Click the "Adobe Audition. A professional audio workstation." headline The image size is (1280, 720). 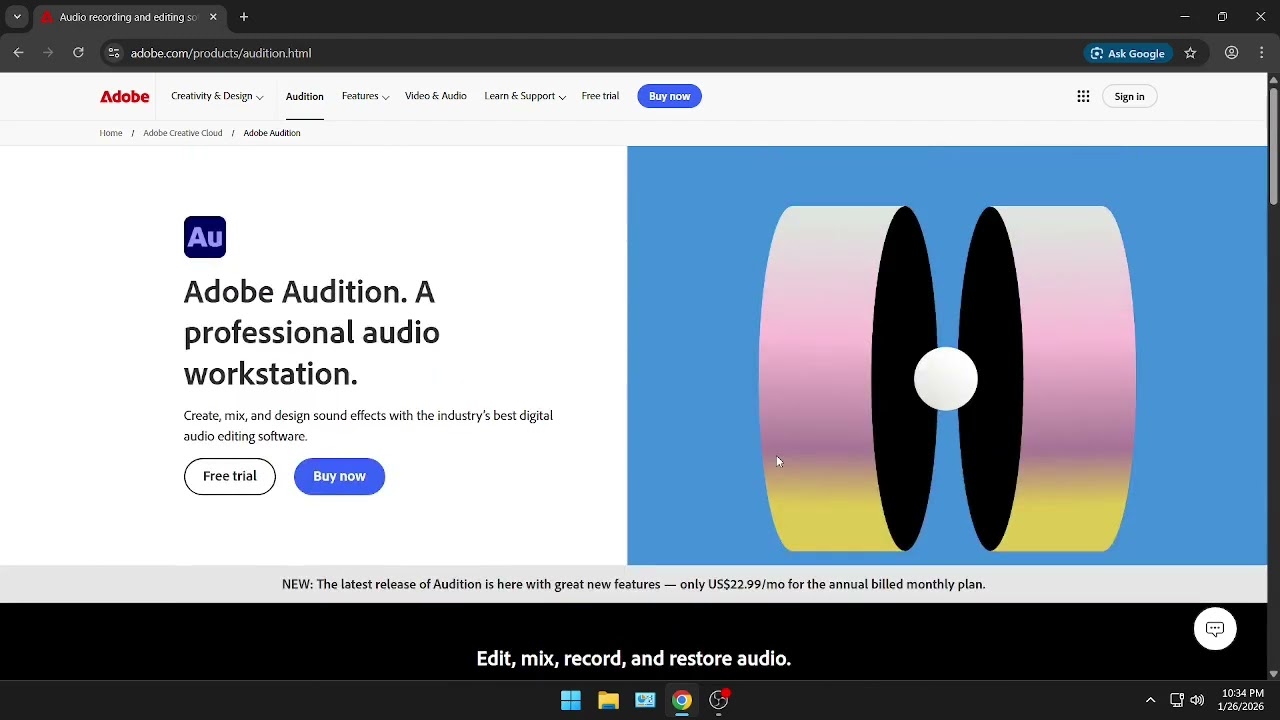(x=311, y=332)
